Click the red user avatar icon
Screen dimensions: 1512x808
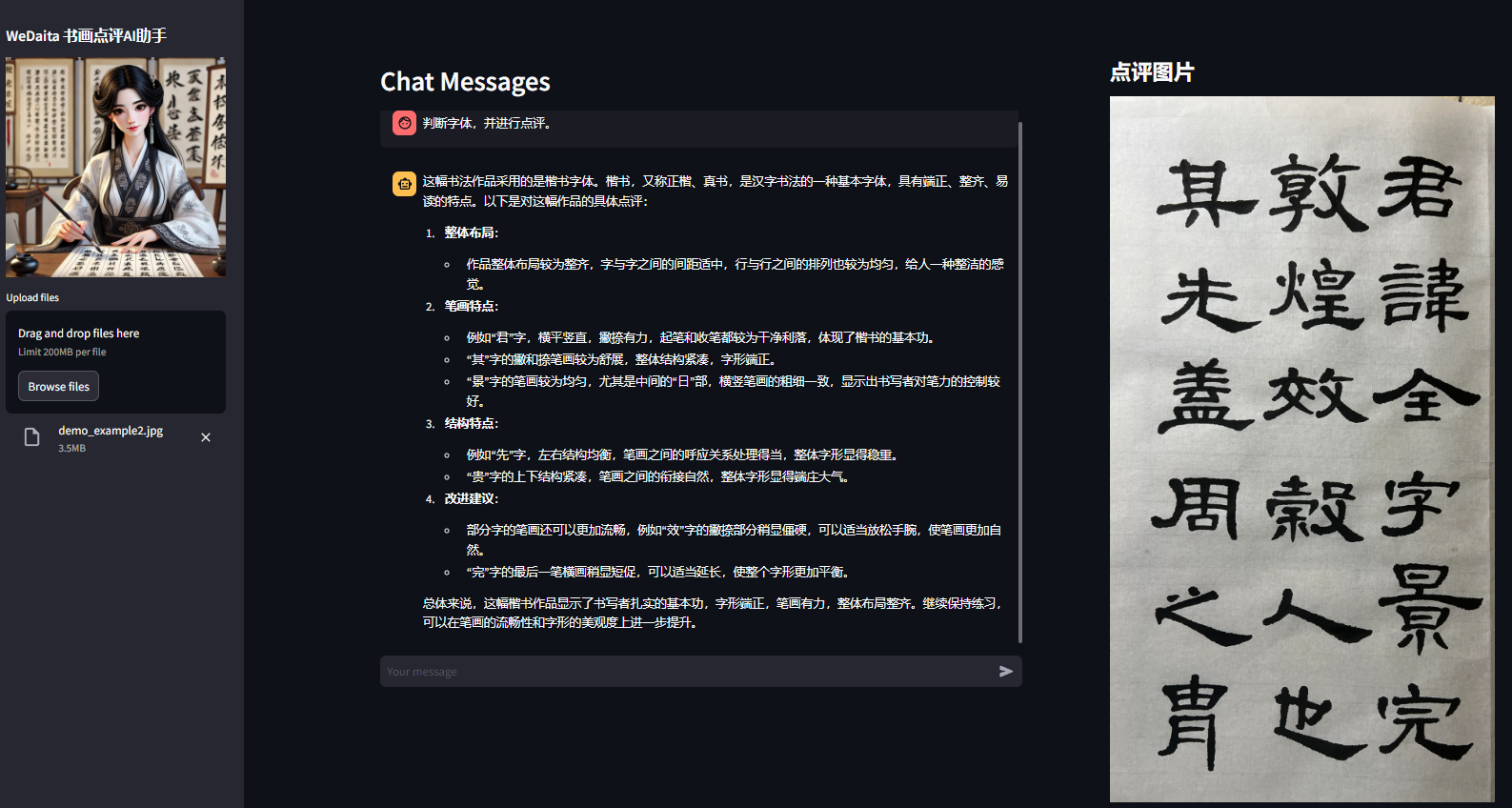tap(404, 123)
